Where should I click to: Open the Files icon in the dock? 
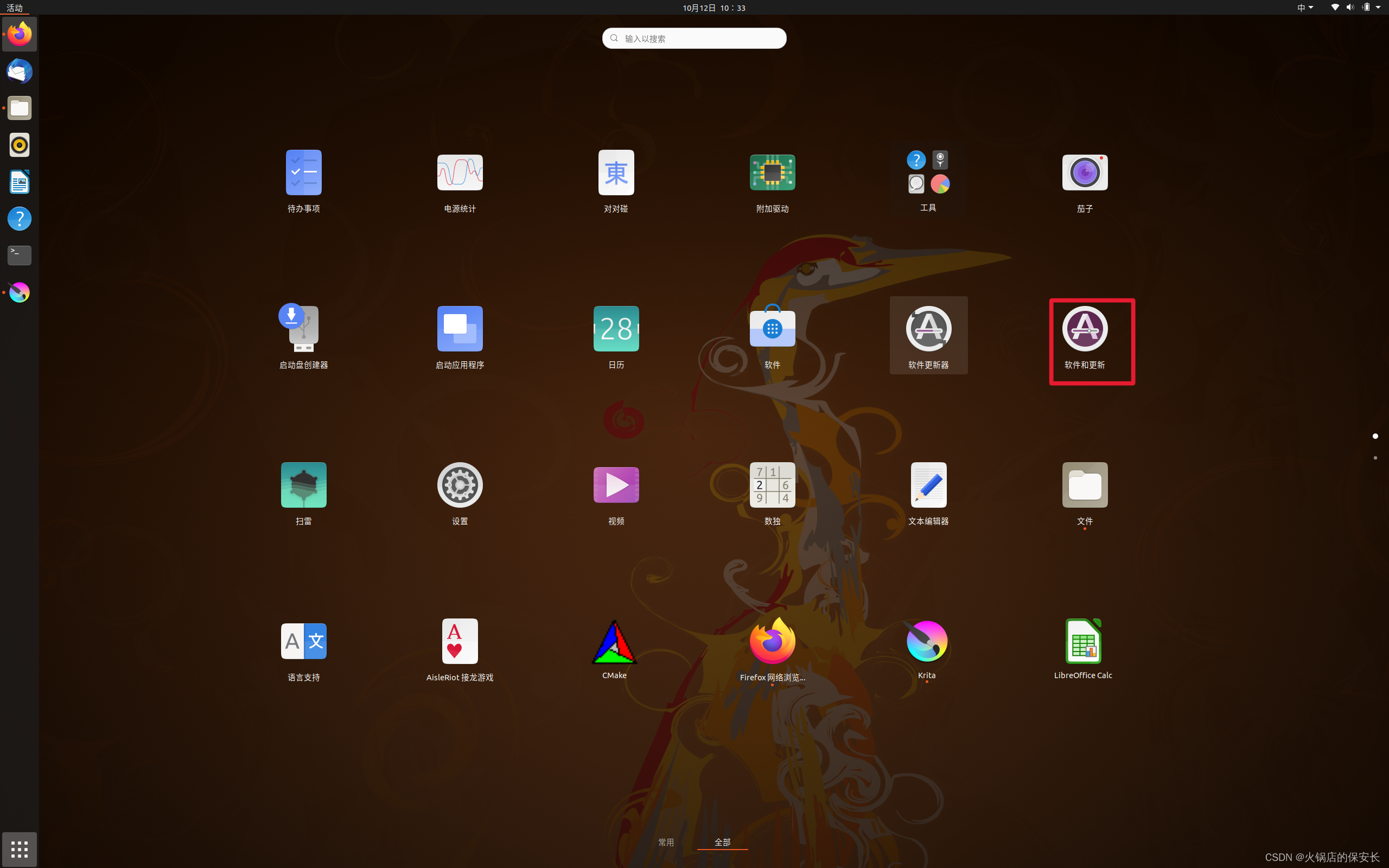[x=20, y=108]
